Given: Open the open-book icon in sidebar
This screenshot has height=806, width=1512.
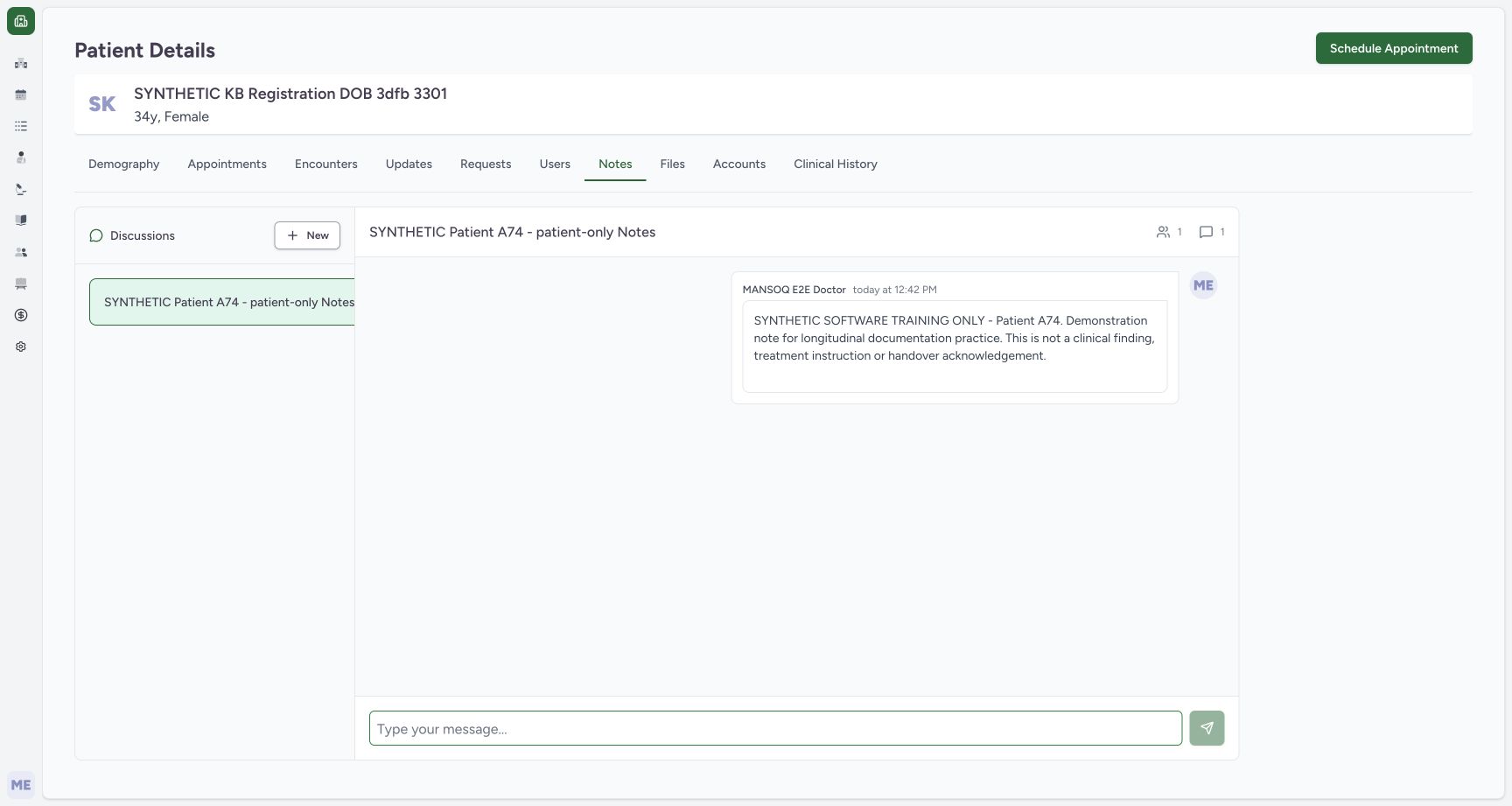Looking at the screenshot, I should point(21,221).
